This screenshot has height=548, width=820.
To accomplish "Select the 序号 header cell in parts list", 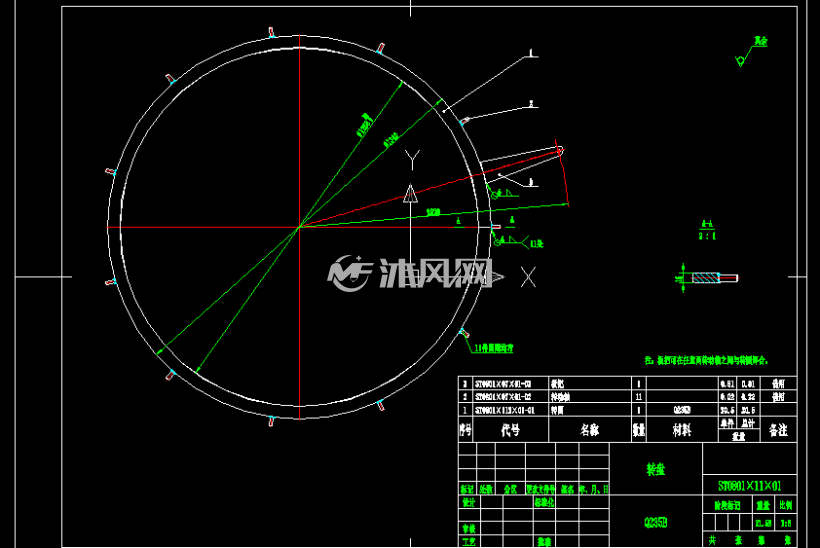I will point(465,430).
